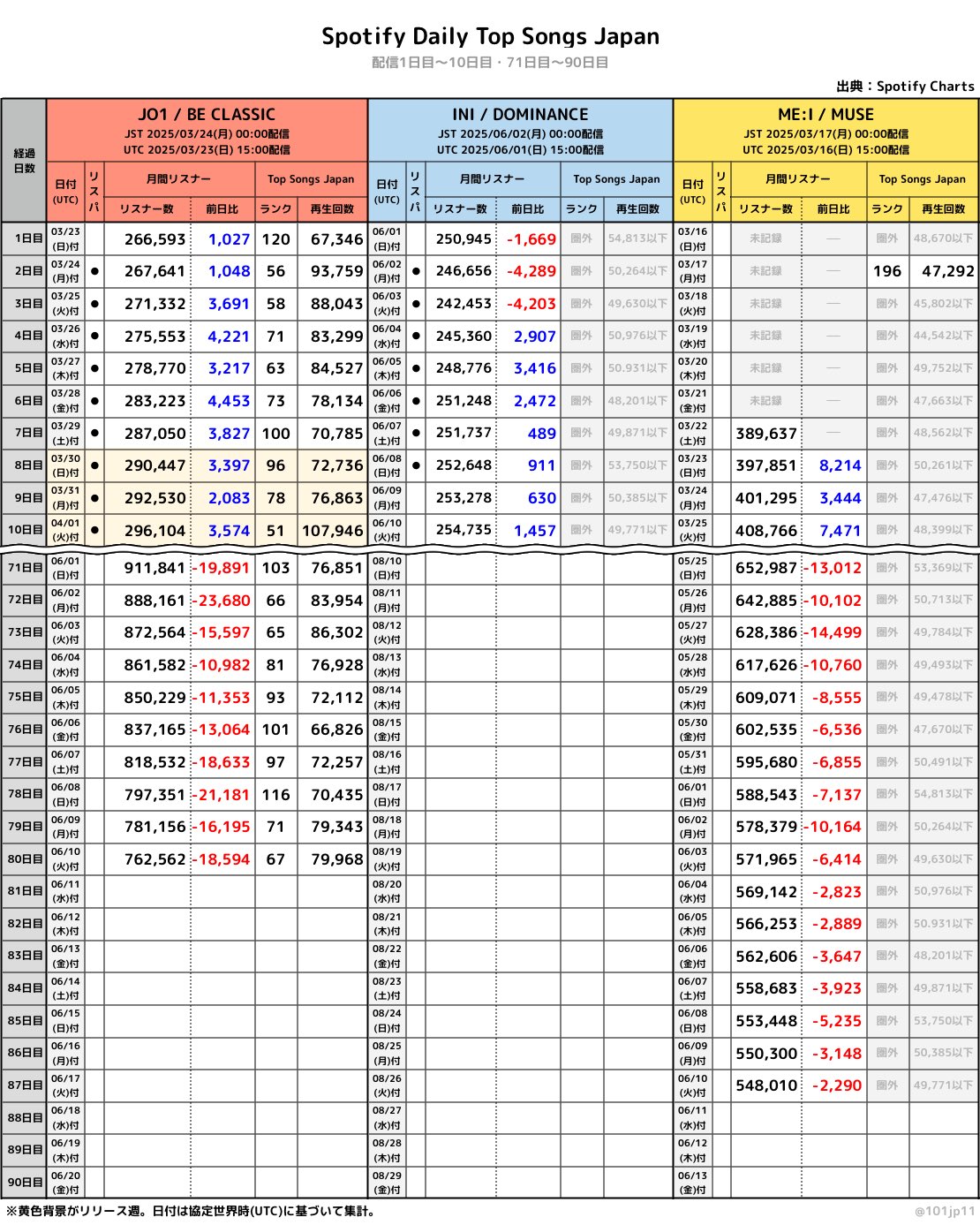Click INI change value 3,416
Image resolution: width=980 pixels, height=1225 pixels.
[x=535, y=368]
